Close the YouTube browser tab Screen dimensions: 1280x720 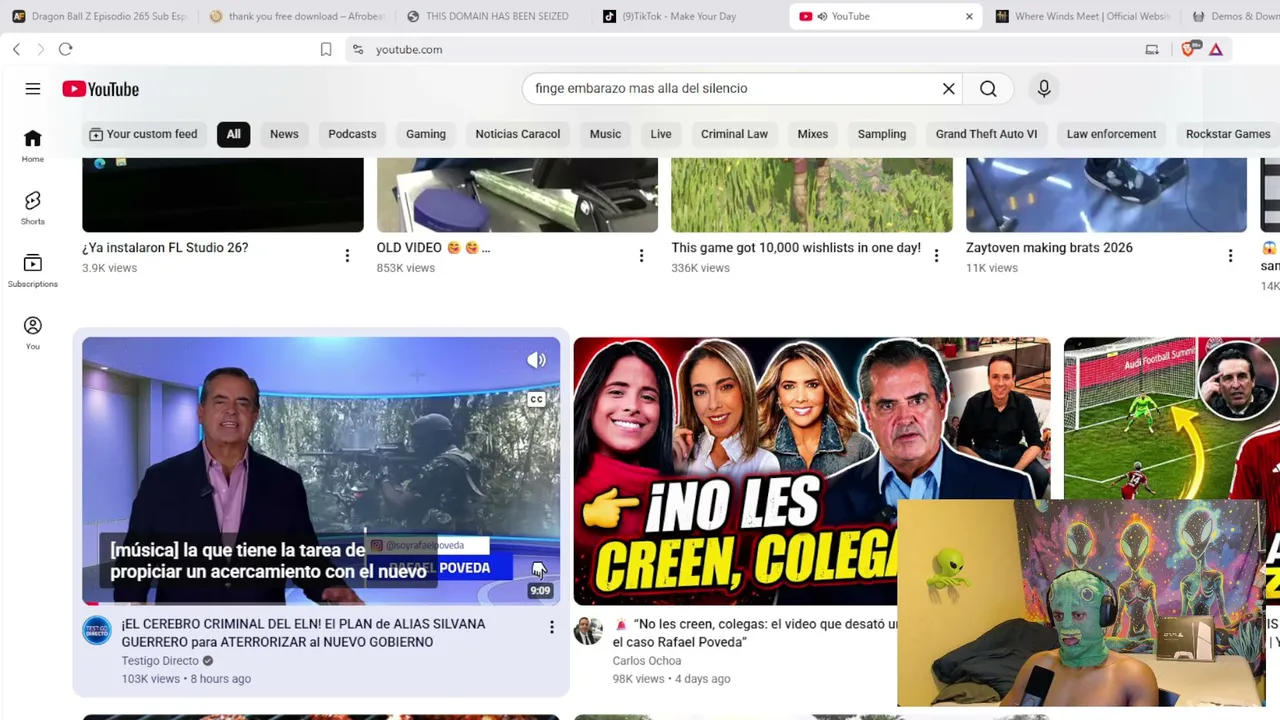tap(969, 16)
